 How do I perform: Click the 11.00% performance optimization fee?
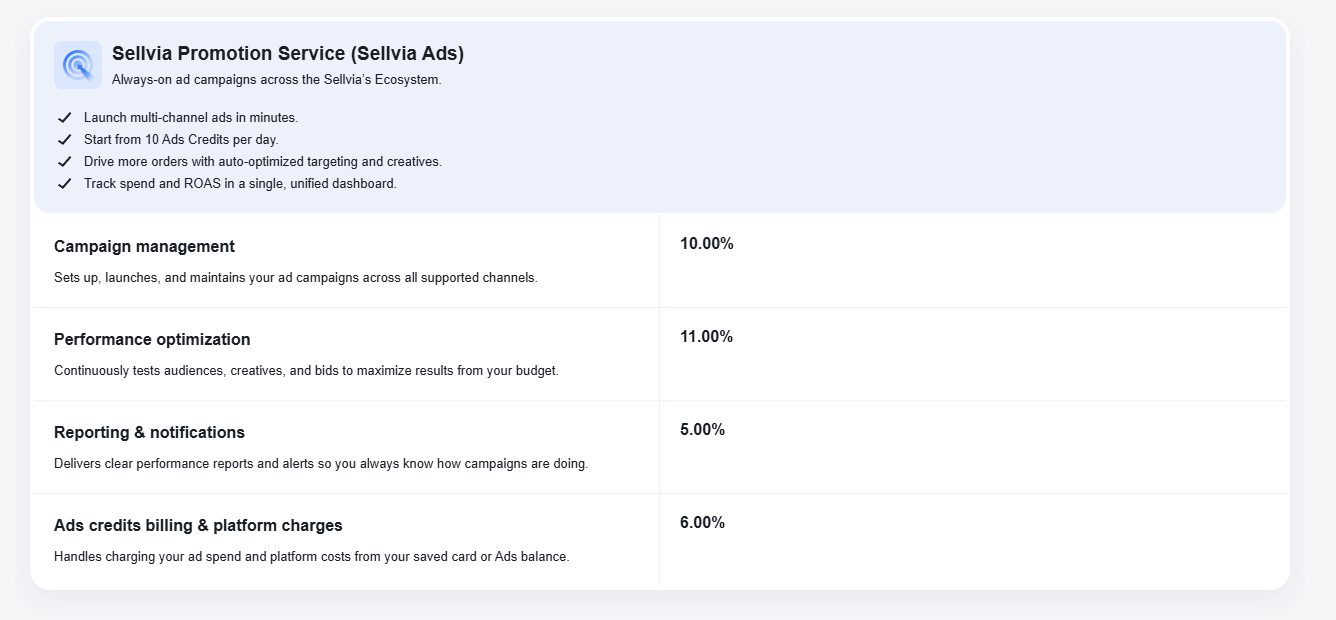pos(706,337)
